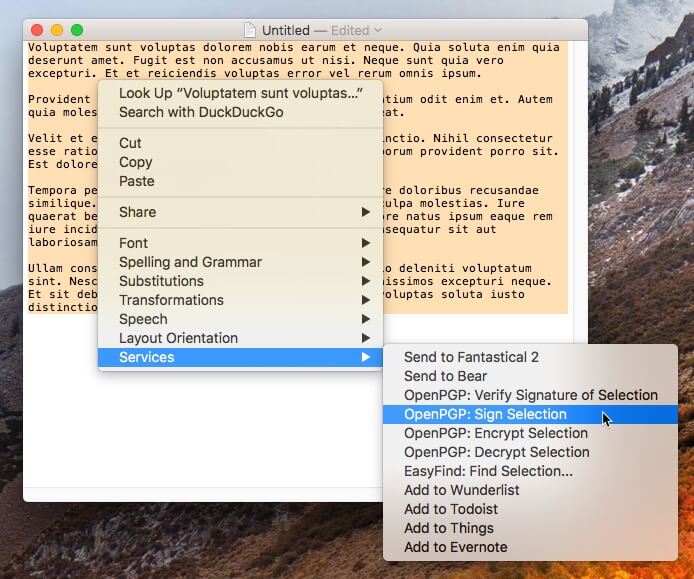694x579 pixels.
Task: Click the highlighted Services menu item
Action: pos(240,357)
